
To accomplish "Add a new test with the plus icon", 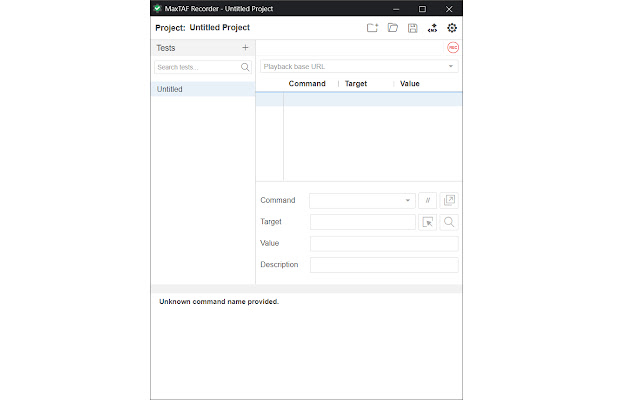I will tap(245, 48).
